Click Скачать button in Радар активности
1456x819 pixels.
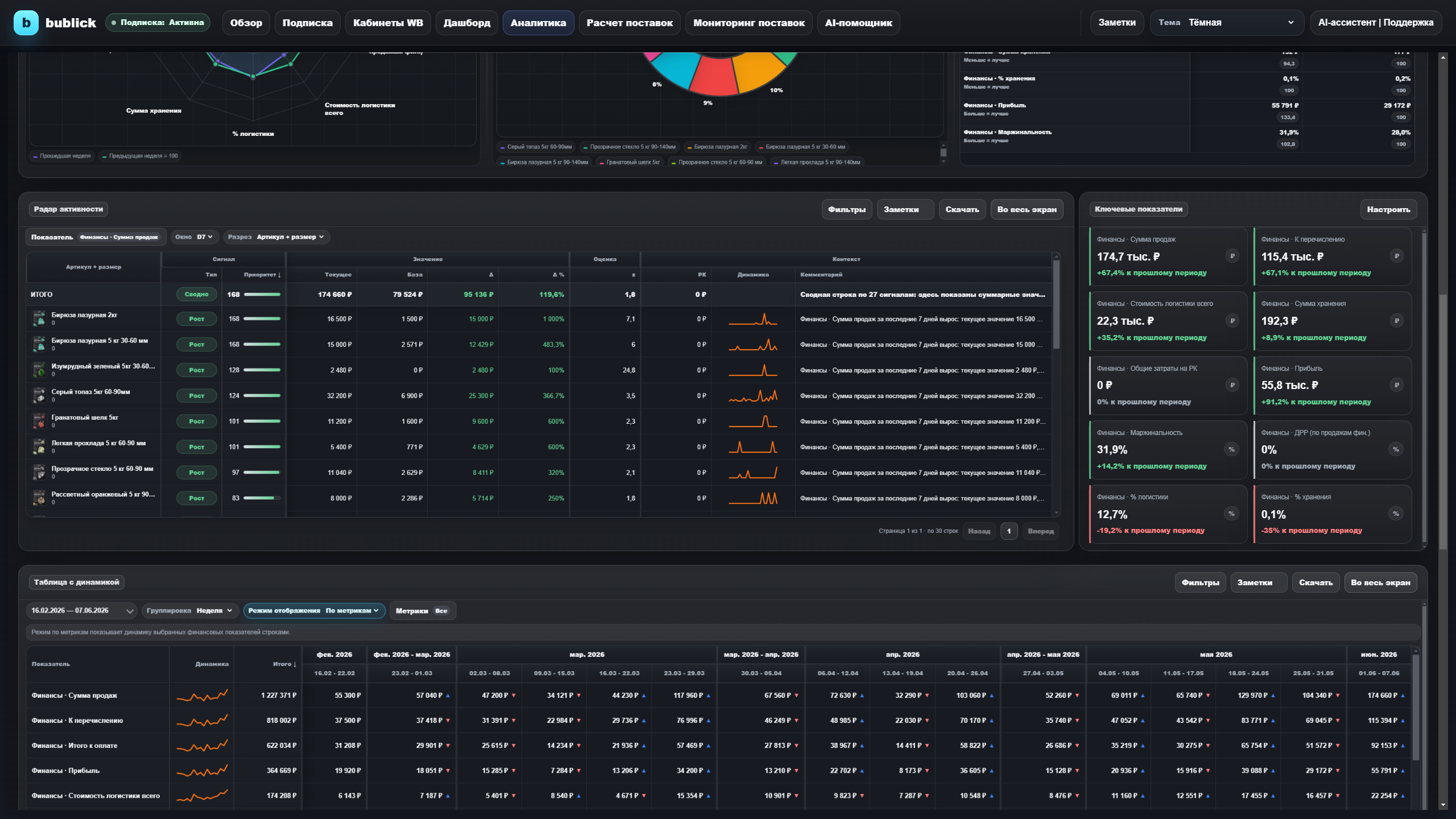tap(962, 209)
